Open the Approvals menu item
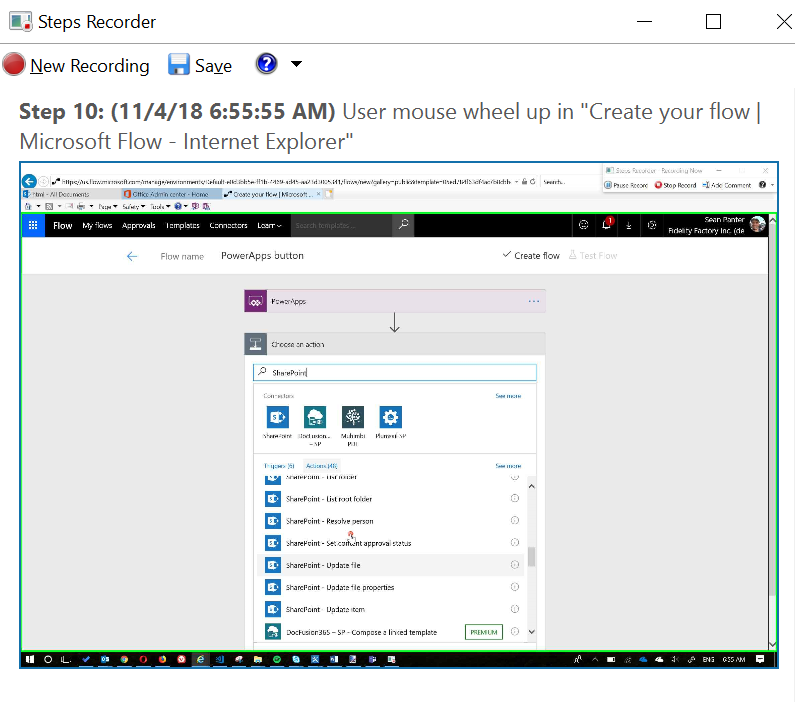The width and height of the screenshot is (795, 702). [138, 226]
